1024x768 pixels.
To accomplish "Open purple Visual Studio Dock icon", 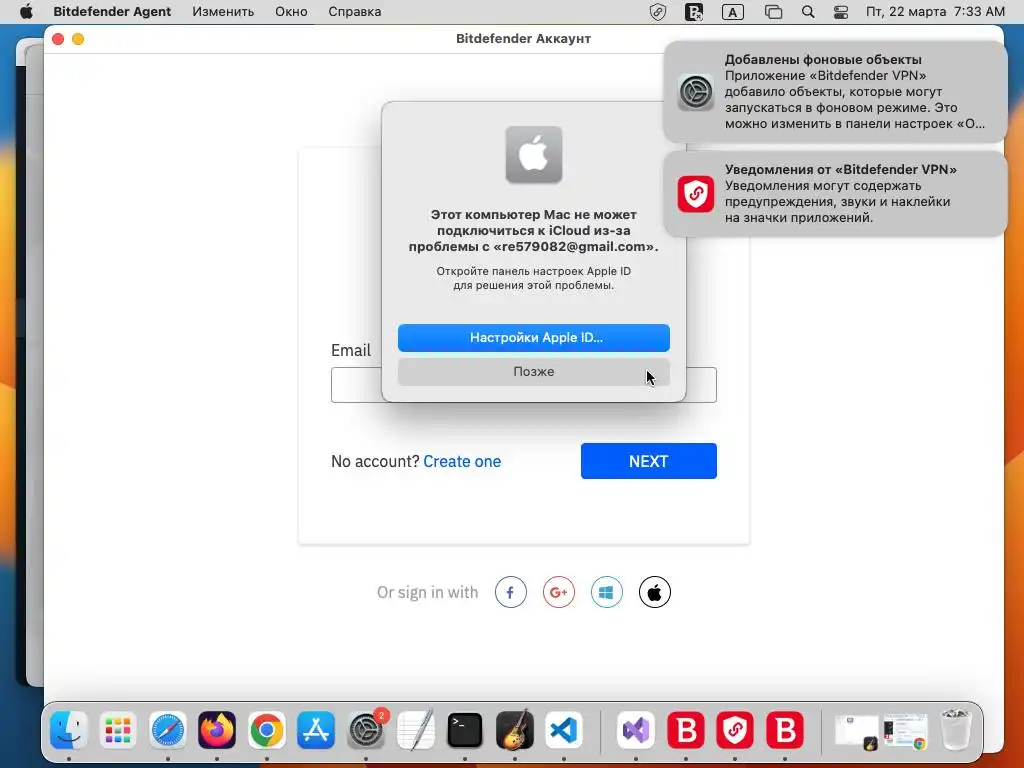I will (x=635, y=729).
